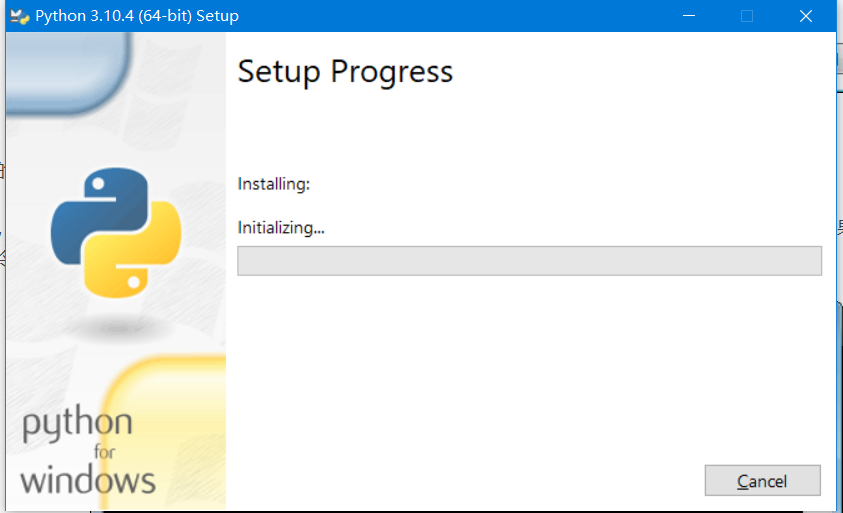Click the word "python" in the sidebar banner

(x=77, y=425)
